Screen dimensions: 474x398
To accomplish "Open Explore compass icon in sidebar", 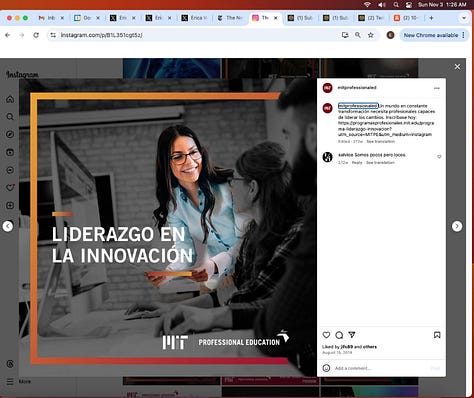I will point(10,134).
